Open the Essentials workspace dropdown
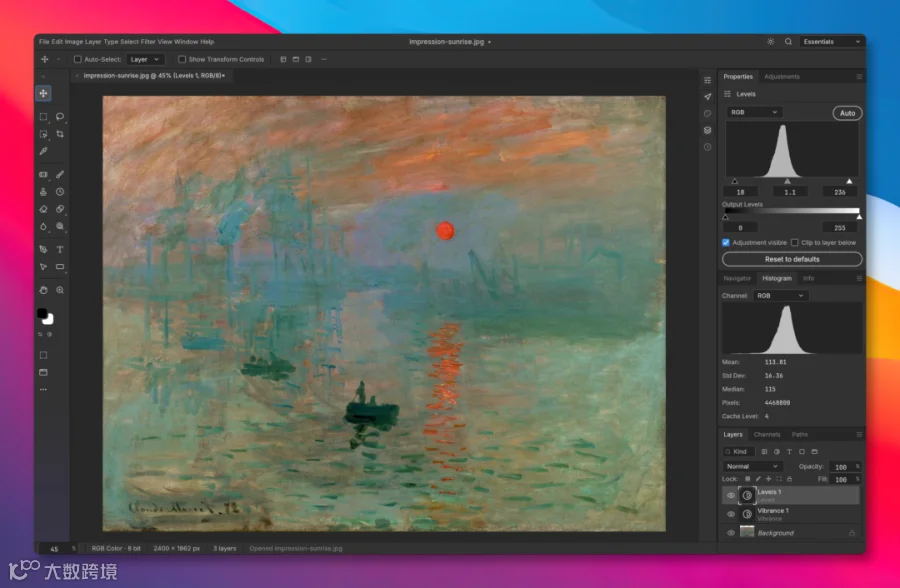The width and height of the screenshot is (900, 588). (832, 41)
